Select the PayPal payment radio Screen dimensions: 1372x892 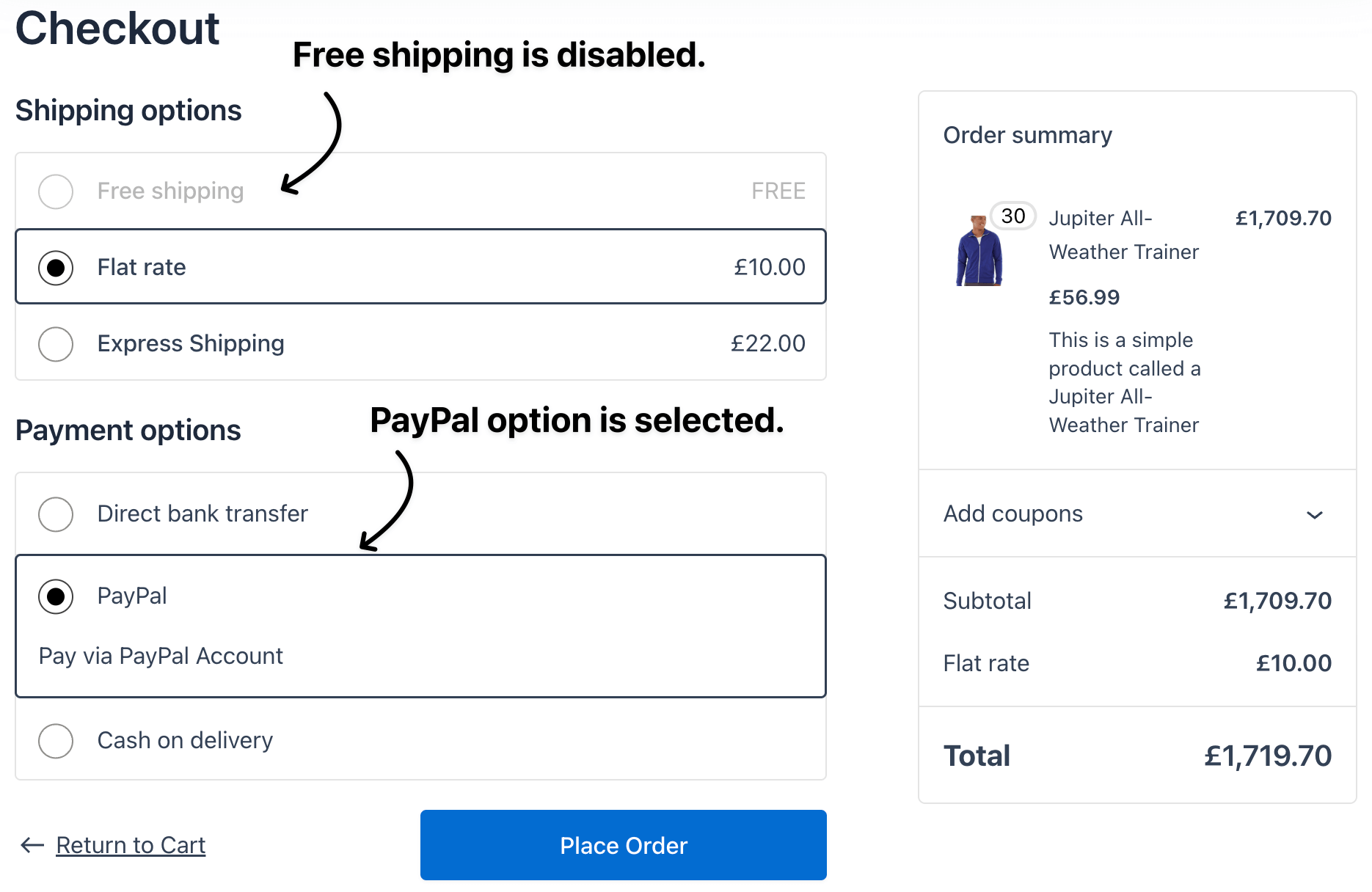coord(56,596)
